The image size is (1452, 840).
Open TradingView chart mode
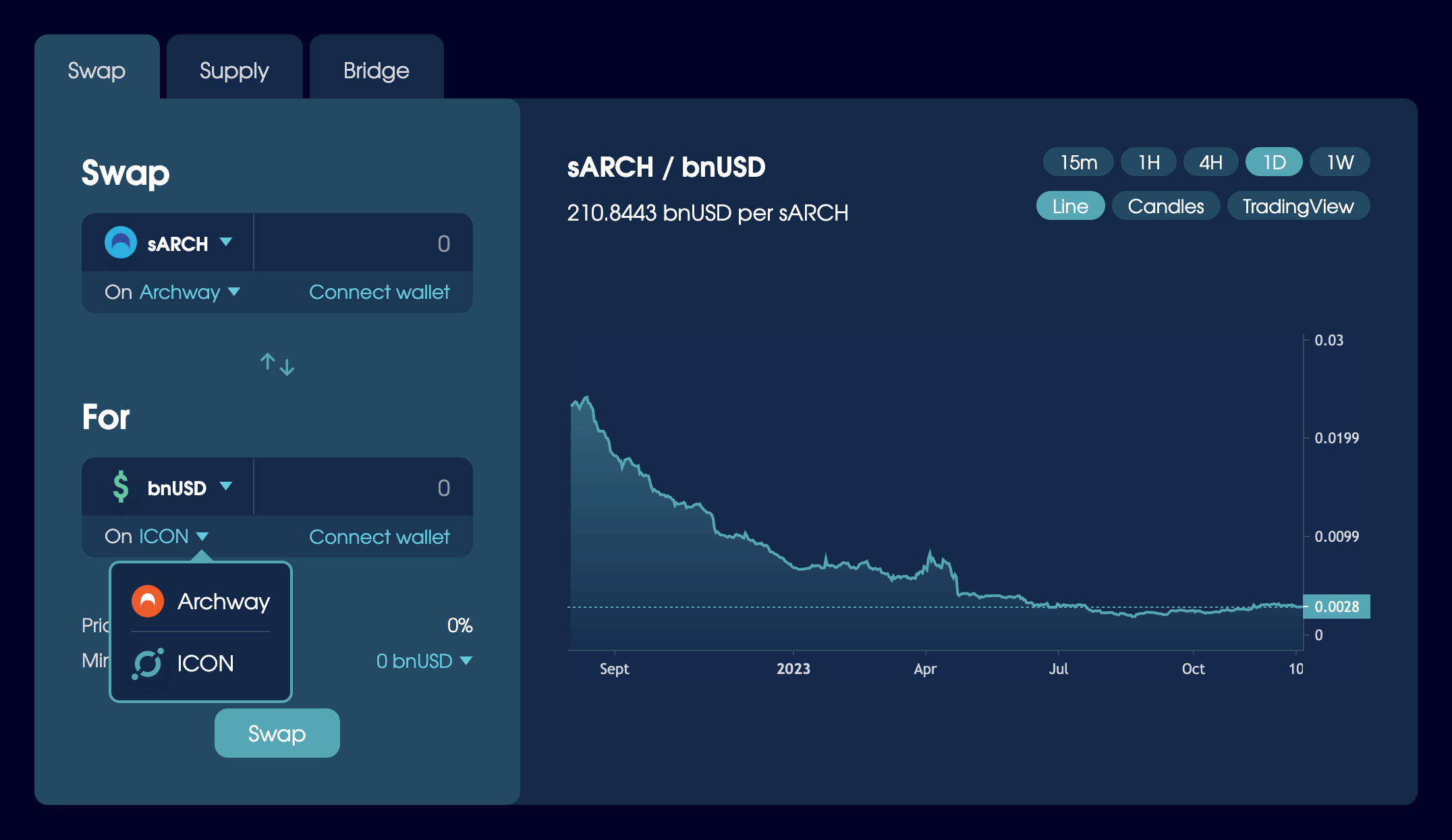(x=1296, y=206)
